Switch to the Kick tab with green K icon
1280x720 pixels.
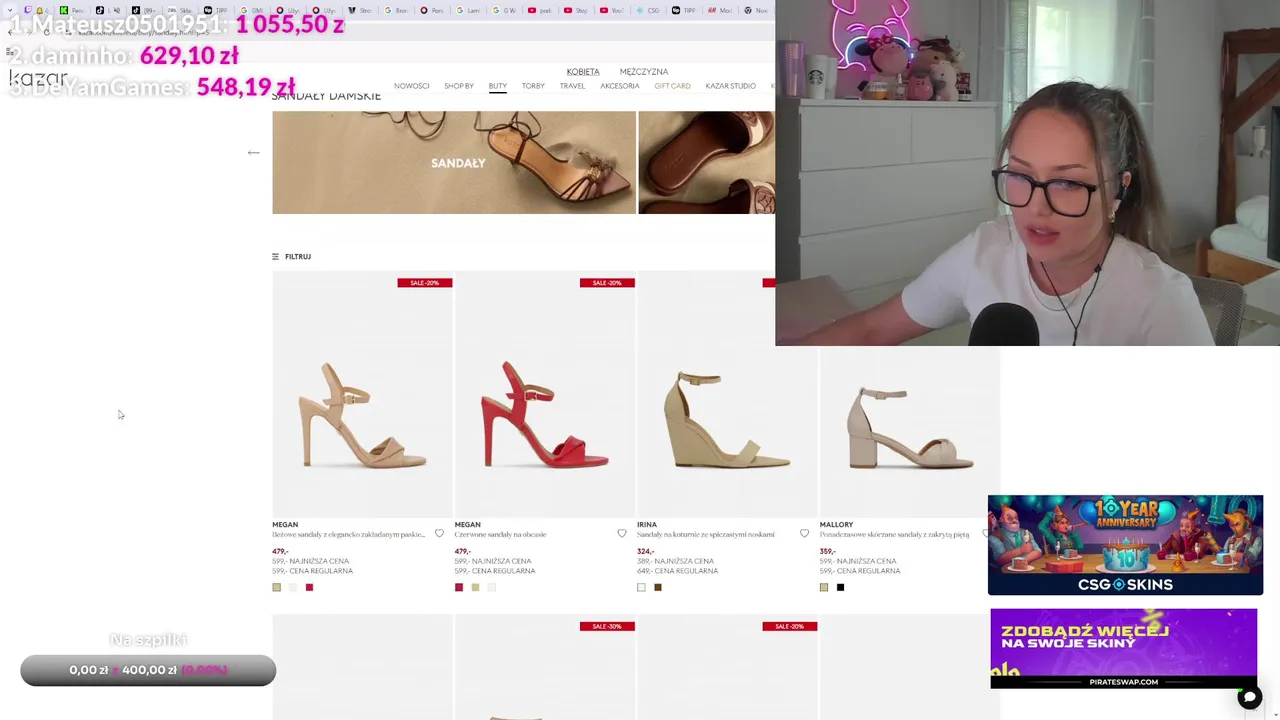pyautogui.click(x=70, y=11)
